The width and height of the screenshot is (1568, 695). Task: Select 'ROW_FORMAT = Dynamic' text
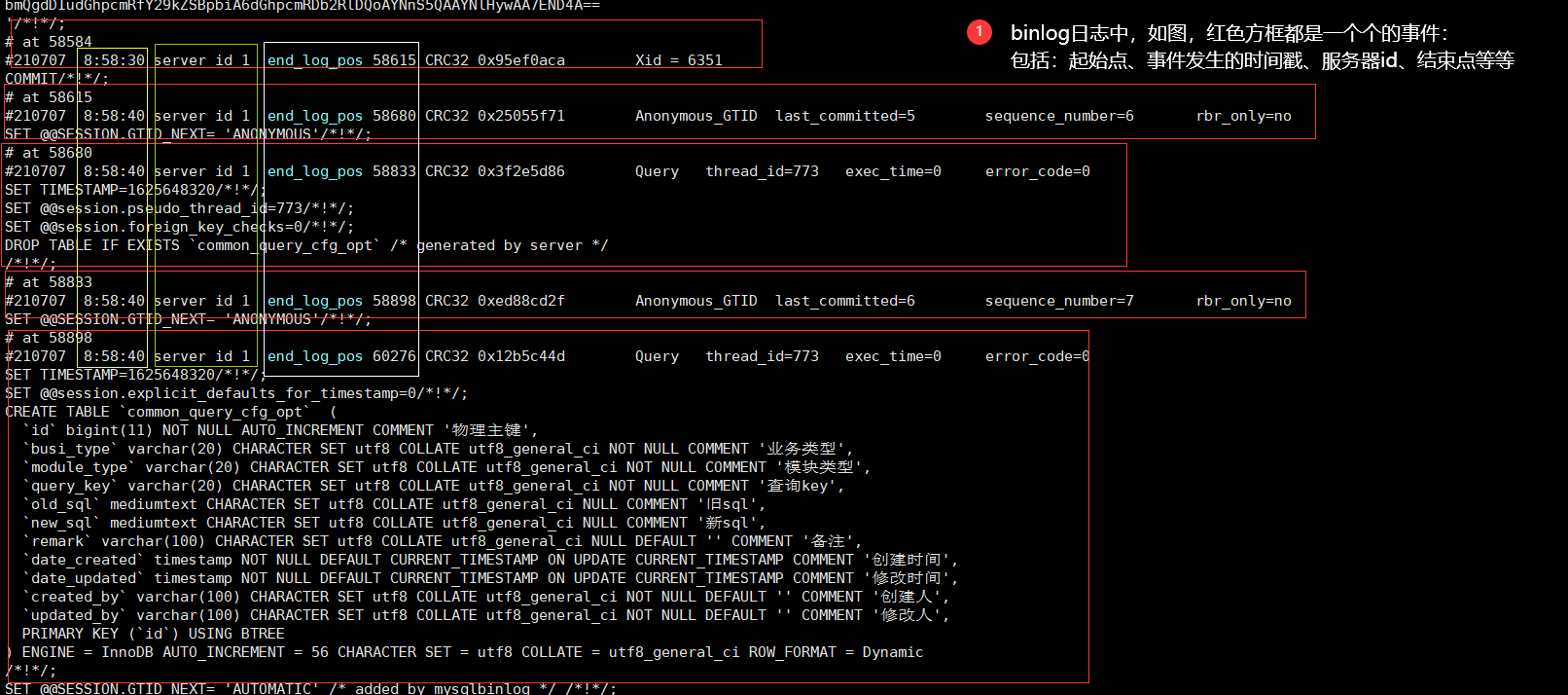tap(837, 652)
